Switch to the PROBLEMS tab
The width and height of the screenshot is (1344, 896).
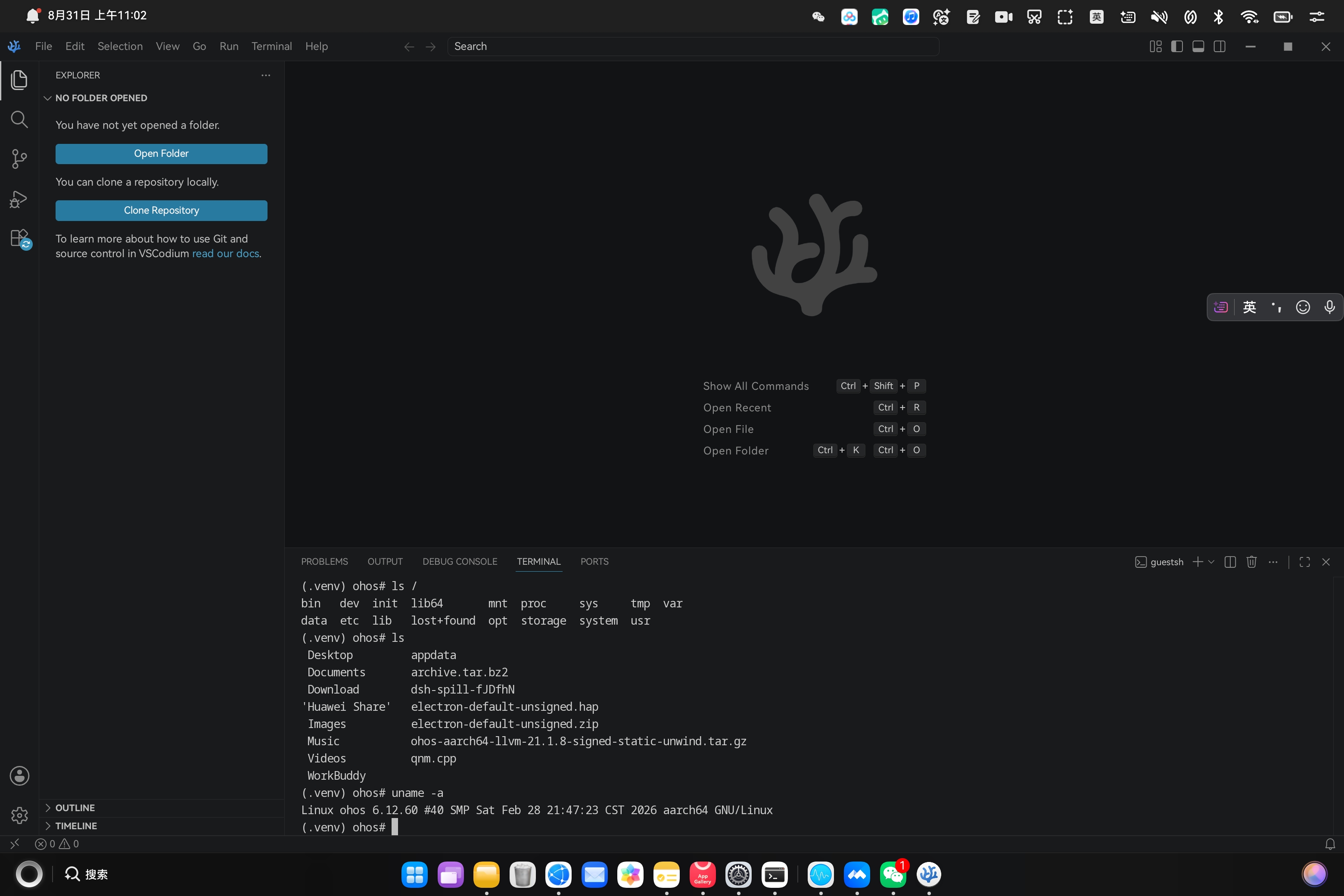(324, 562)
